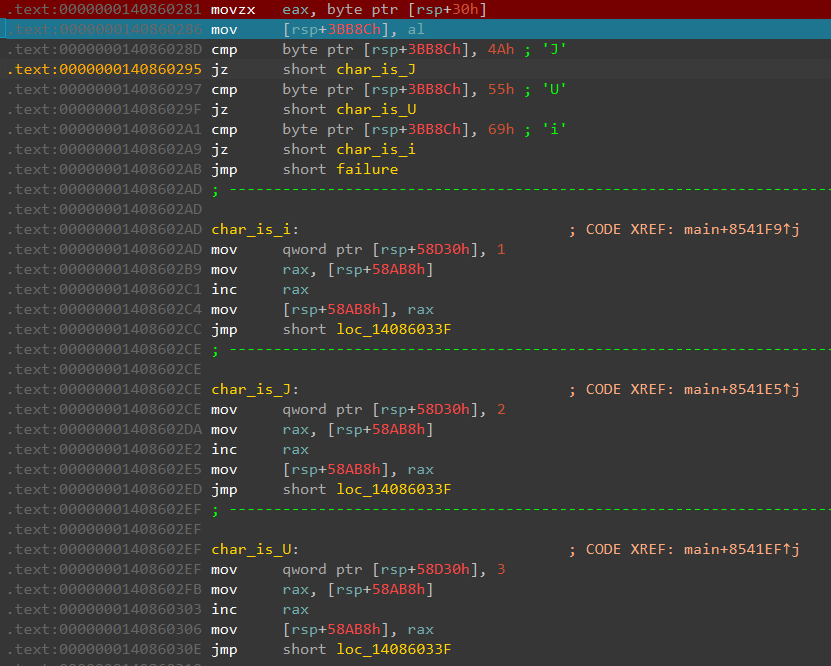This screenshot has width=831, height=666.
Task: Follow the main+8541E5 code xref
Action: pos(741,389)
